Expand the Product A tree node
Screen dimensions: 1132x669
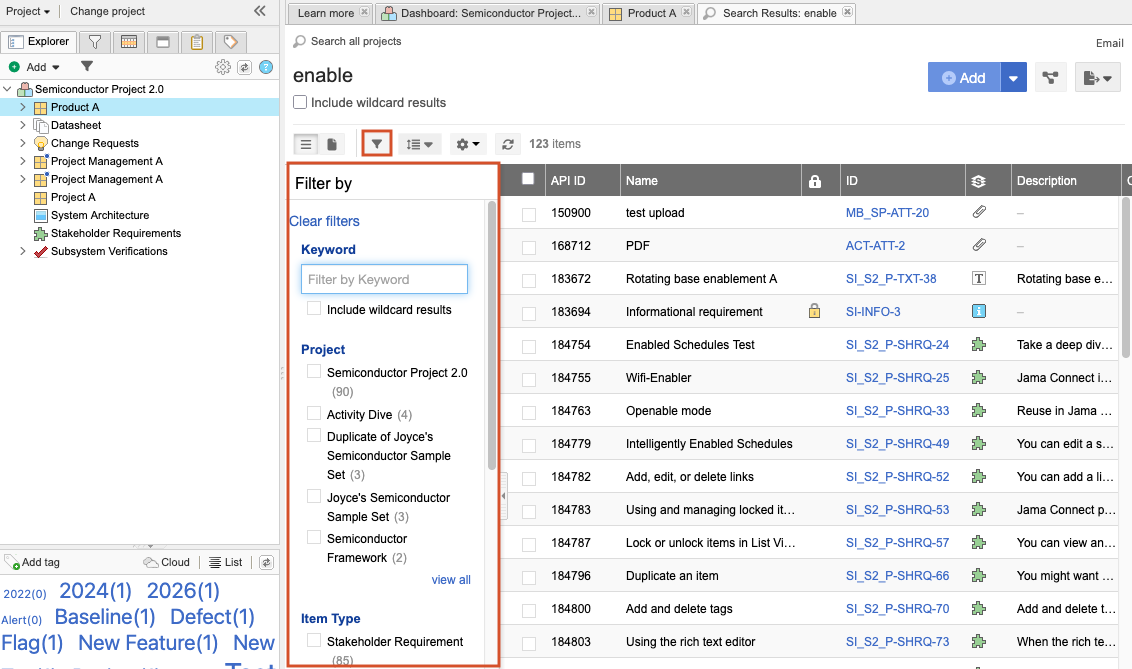click(x=22, y=107)
